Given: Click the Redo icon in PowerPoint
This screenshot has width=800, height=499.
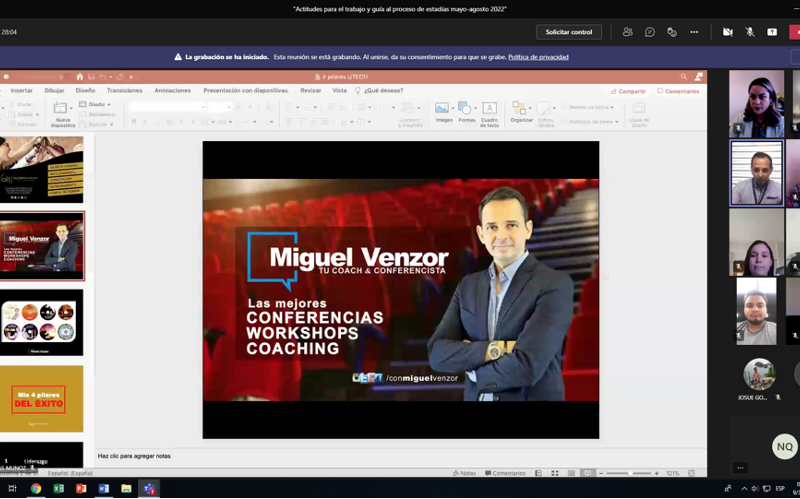Looking at the screenshot, I should pyautogui.click(x=119, y=77).
